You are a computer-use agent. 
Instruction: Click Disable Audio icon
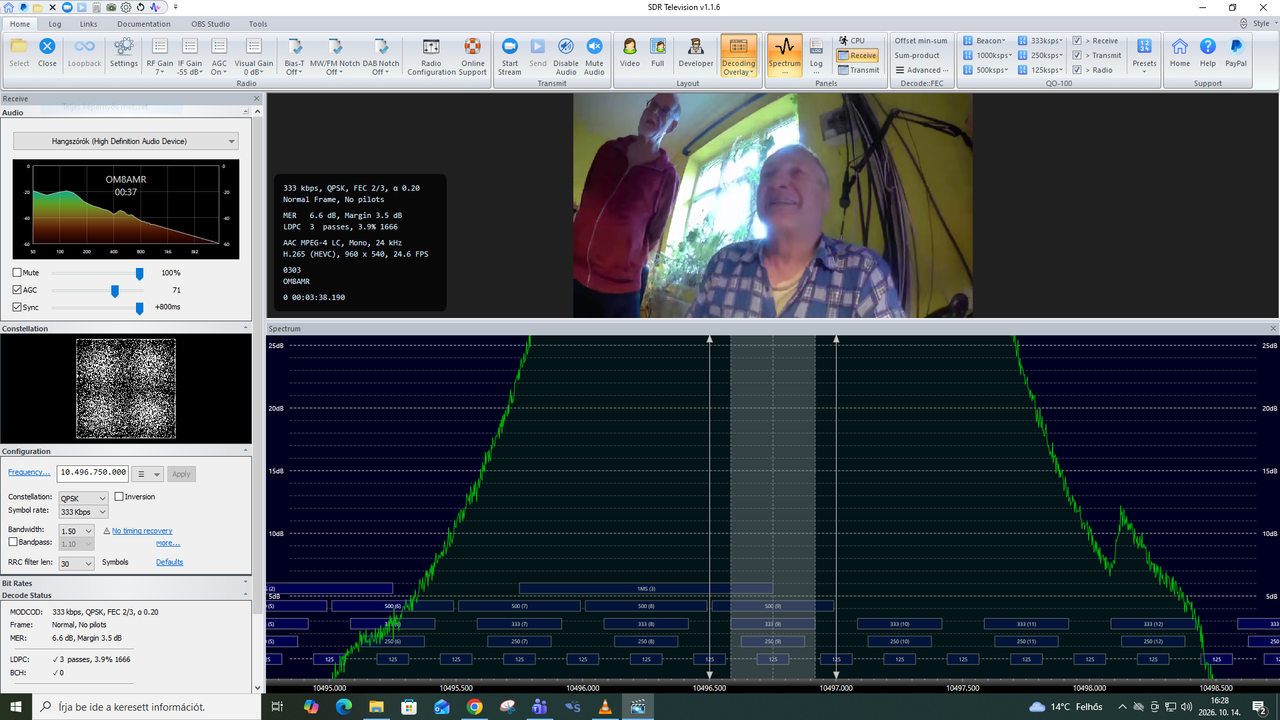coord(566,46)
